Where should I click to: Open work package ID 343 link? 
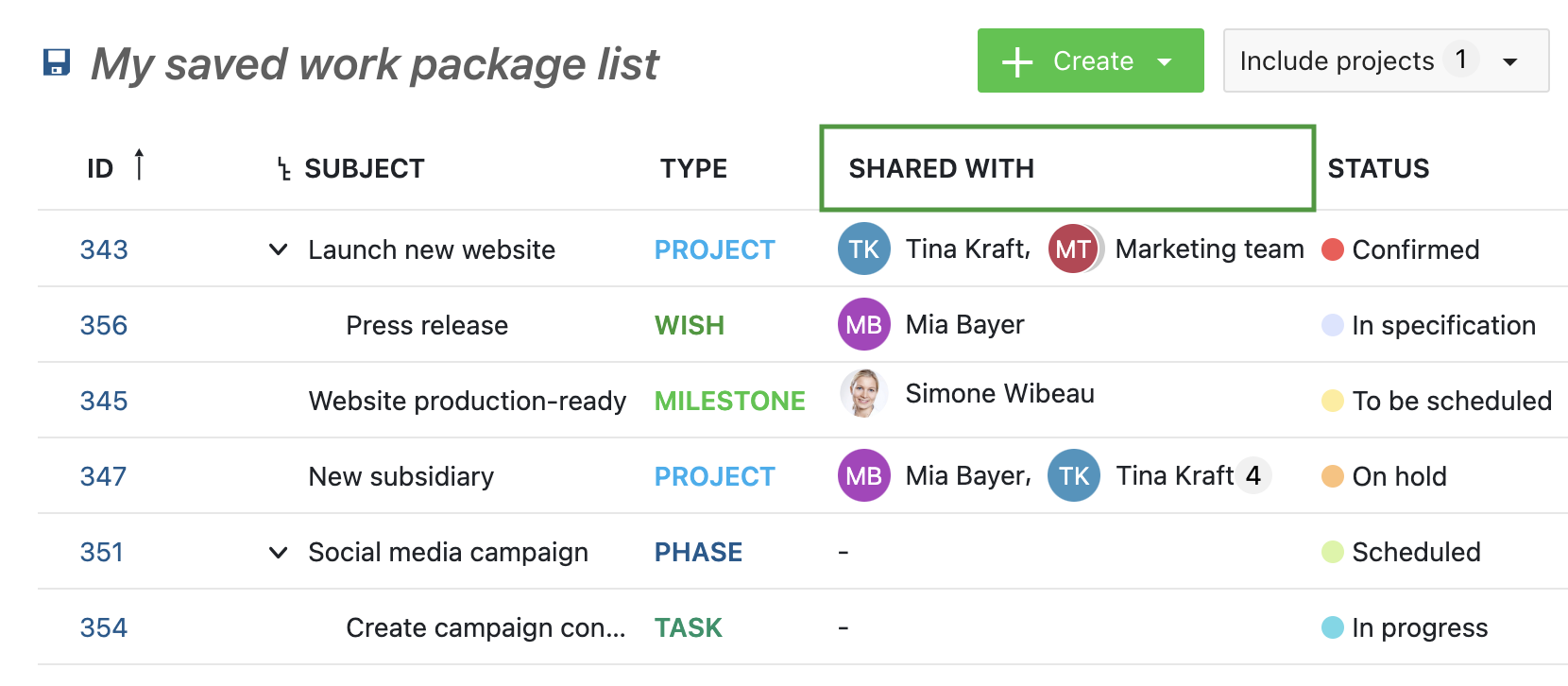click(104, 249)
